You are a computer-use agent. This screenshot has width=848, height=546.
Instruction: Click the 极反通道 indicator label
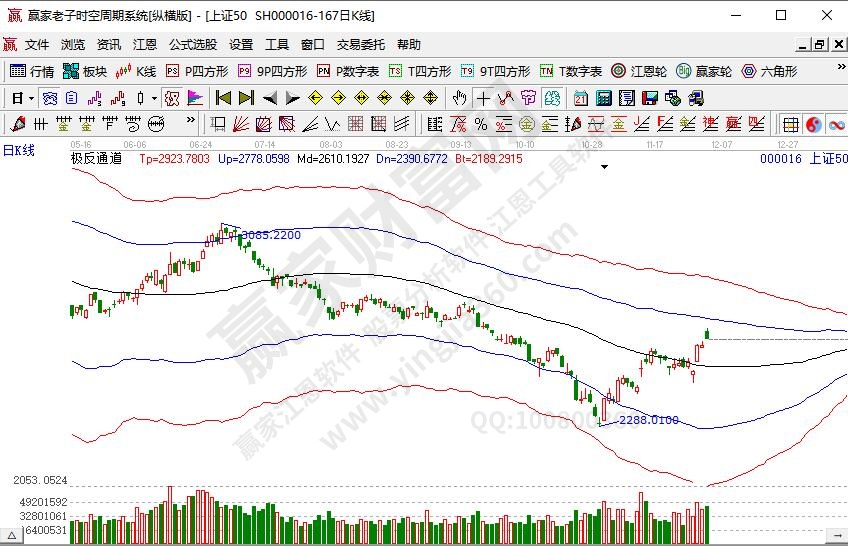(x=96, y=159)
